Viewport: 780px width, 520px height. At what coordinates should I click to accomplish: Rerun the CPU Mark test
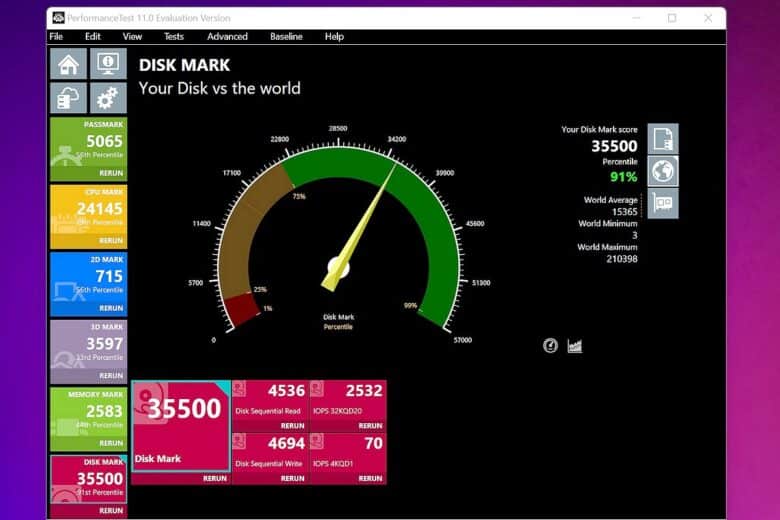click(111, 241)
